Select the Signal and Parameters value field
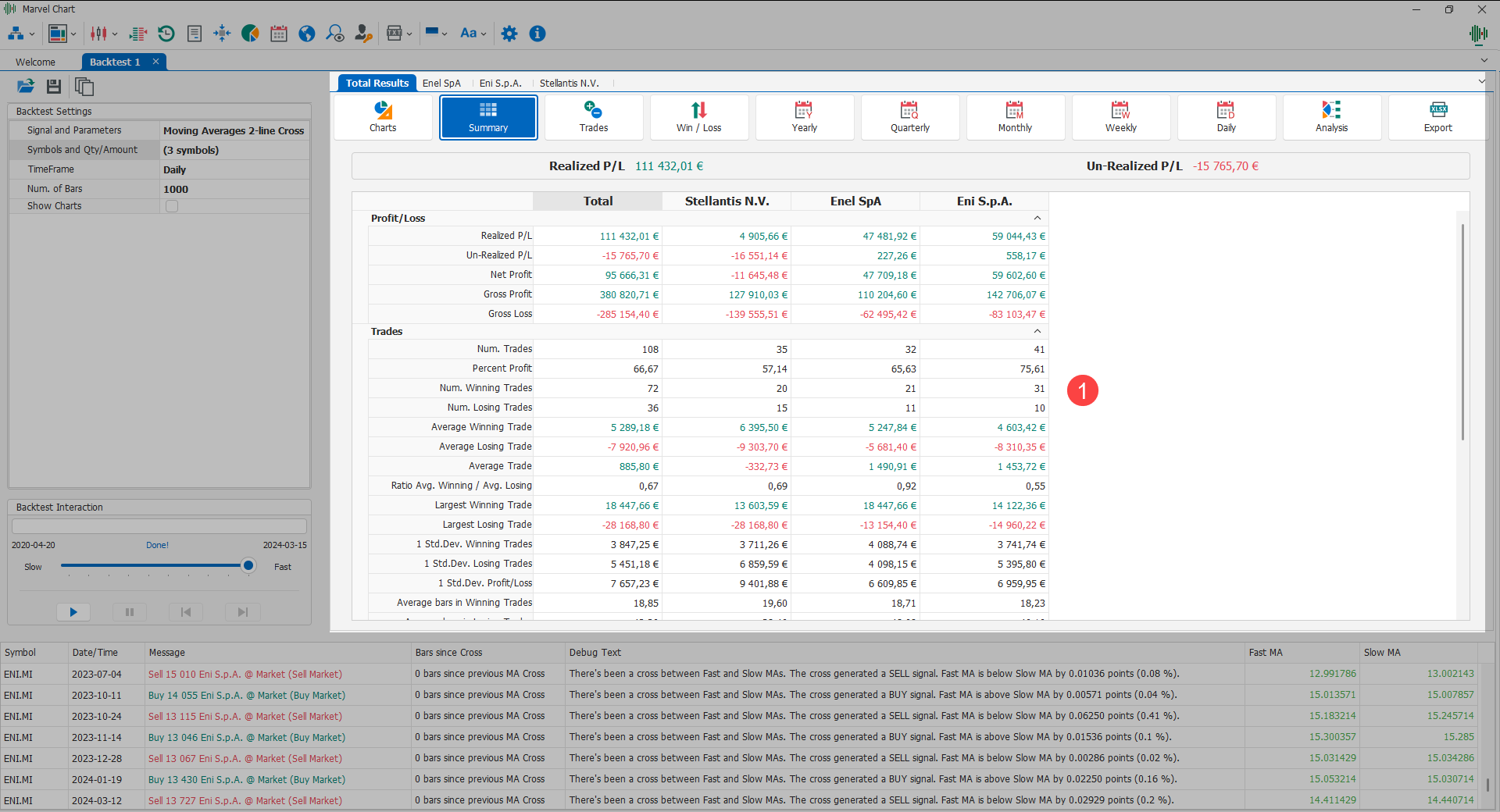Screen dimensions: 1500x812 (x=234, y=130)
